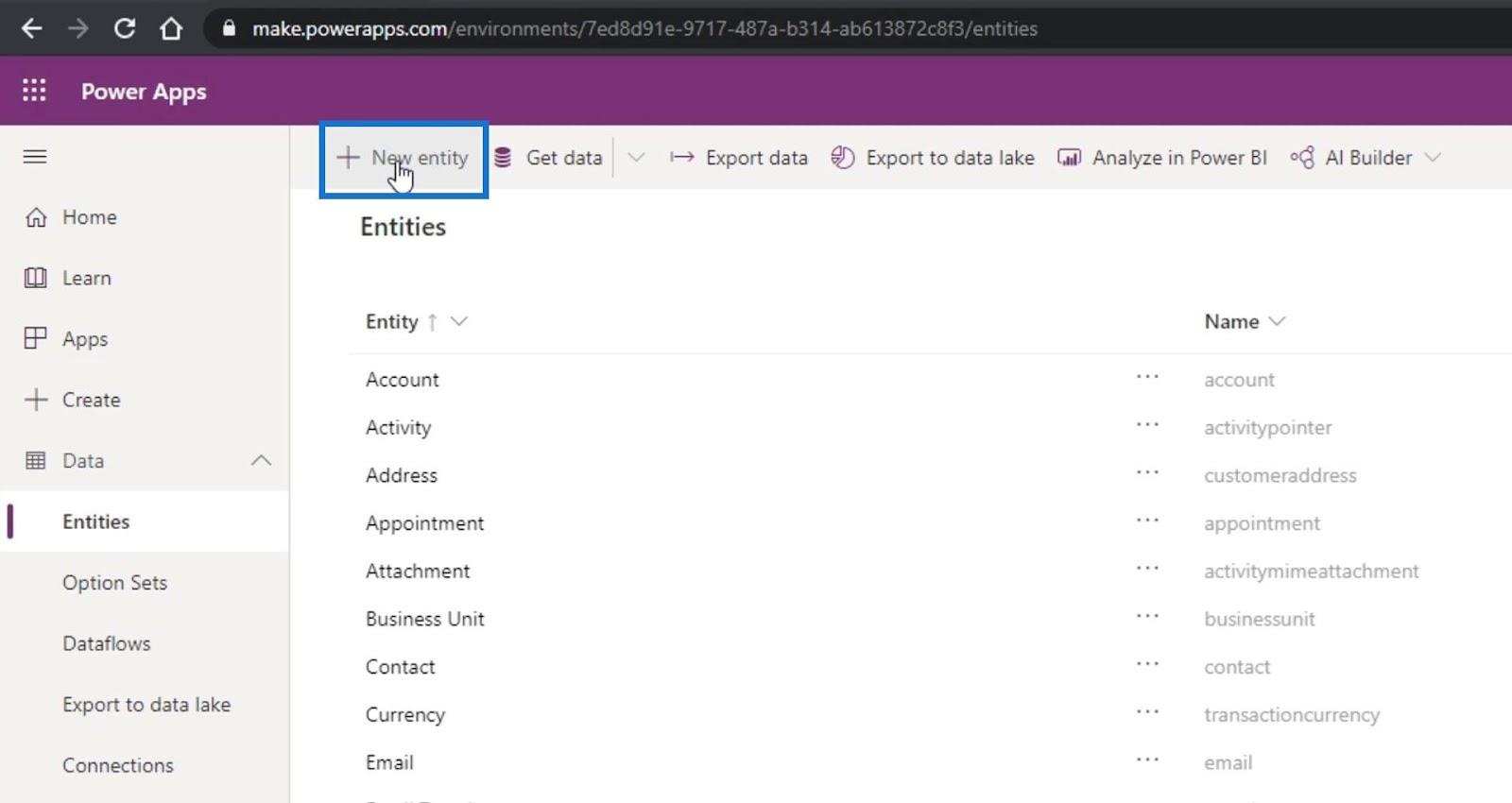
Task: Open more options for Email row
Action: pos(1147,760)
